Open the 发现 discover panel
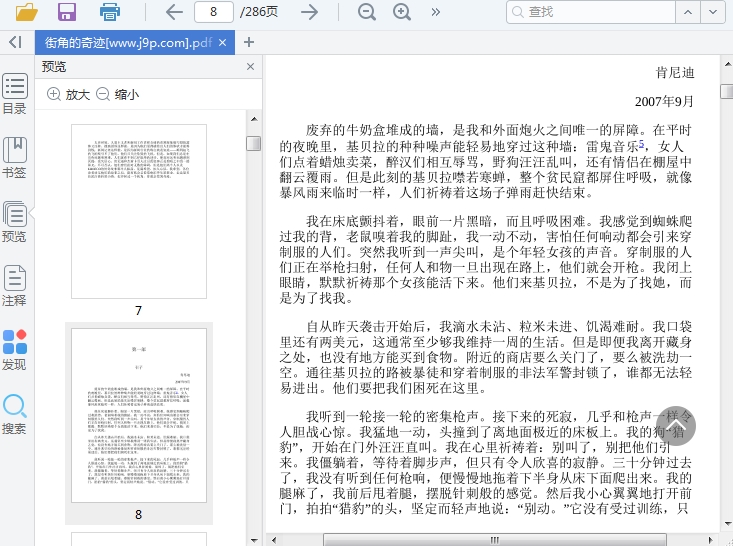733x546 pixels. (x=14, y=350)
